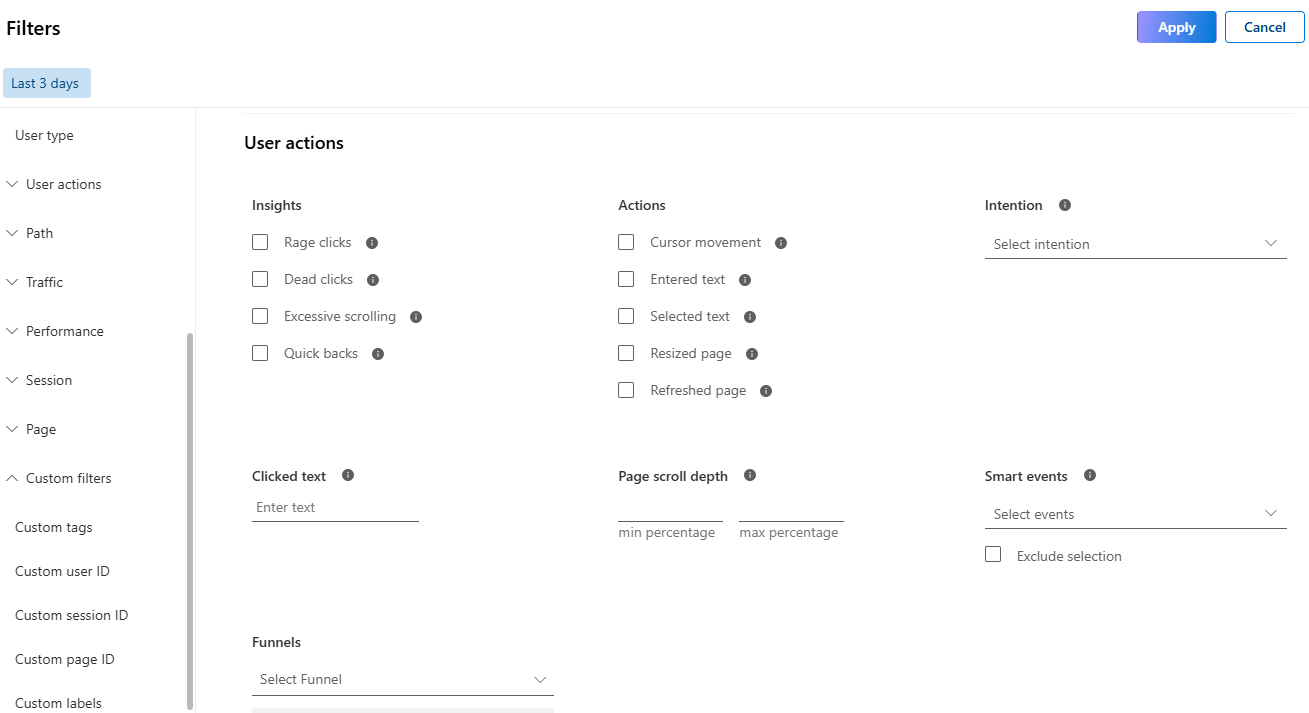1309x713 pixels.
Task: Click the max percentage scroll depth field
Action: point(791,510)
